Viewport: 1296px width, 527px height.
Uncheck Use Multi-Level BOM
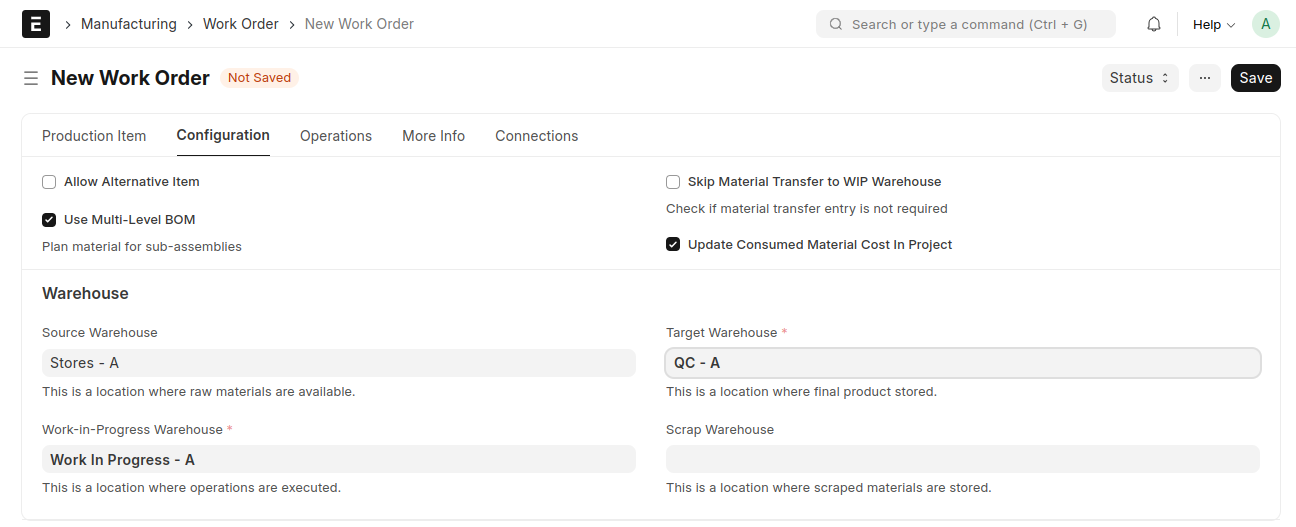click(x=49, y=220)
